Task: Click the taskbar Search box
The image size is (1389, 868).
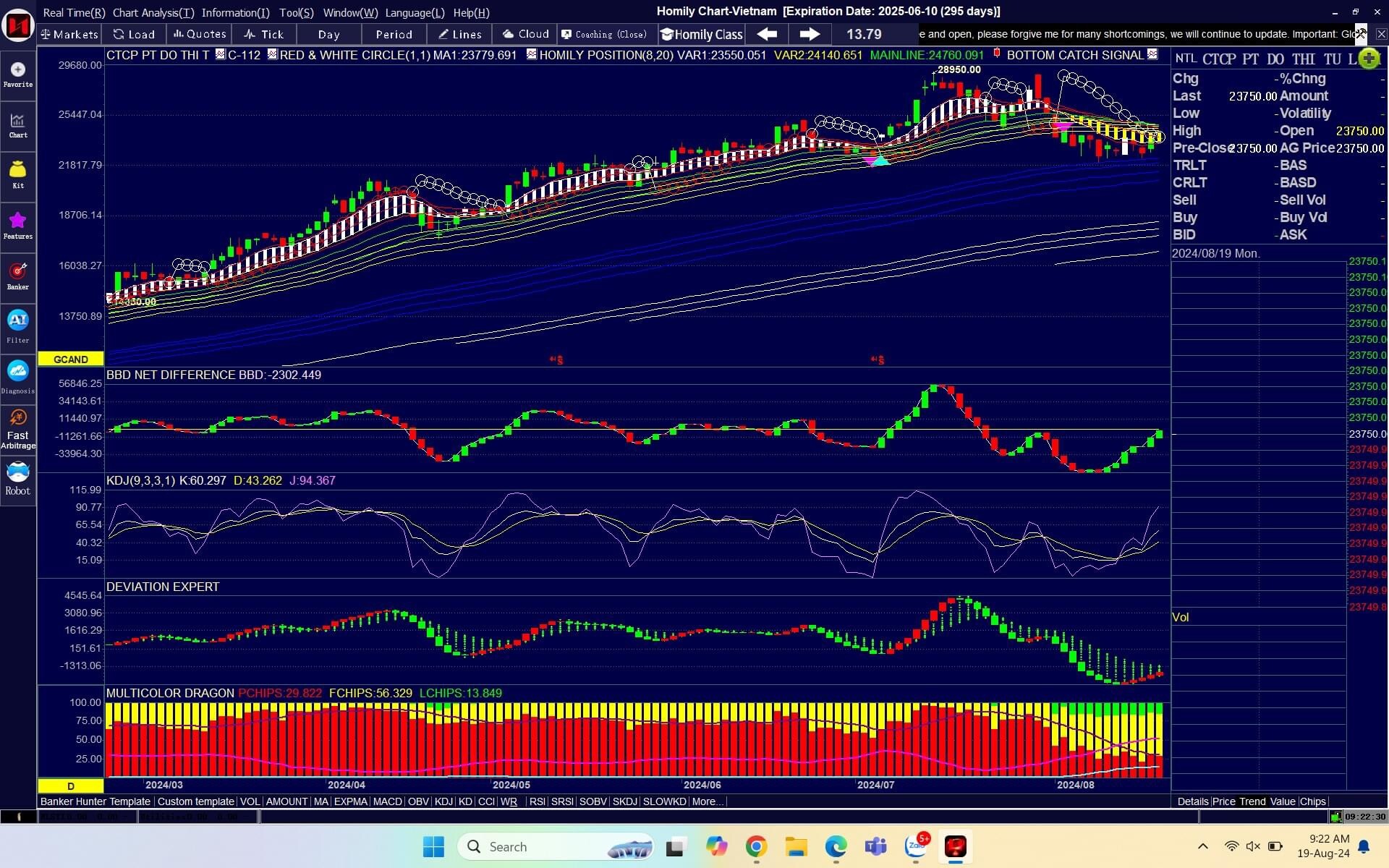Action: pos(556,846)
